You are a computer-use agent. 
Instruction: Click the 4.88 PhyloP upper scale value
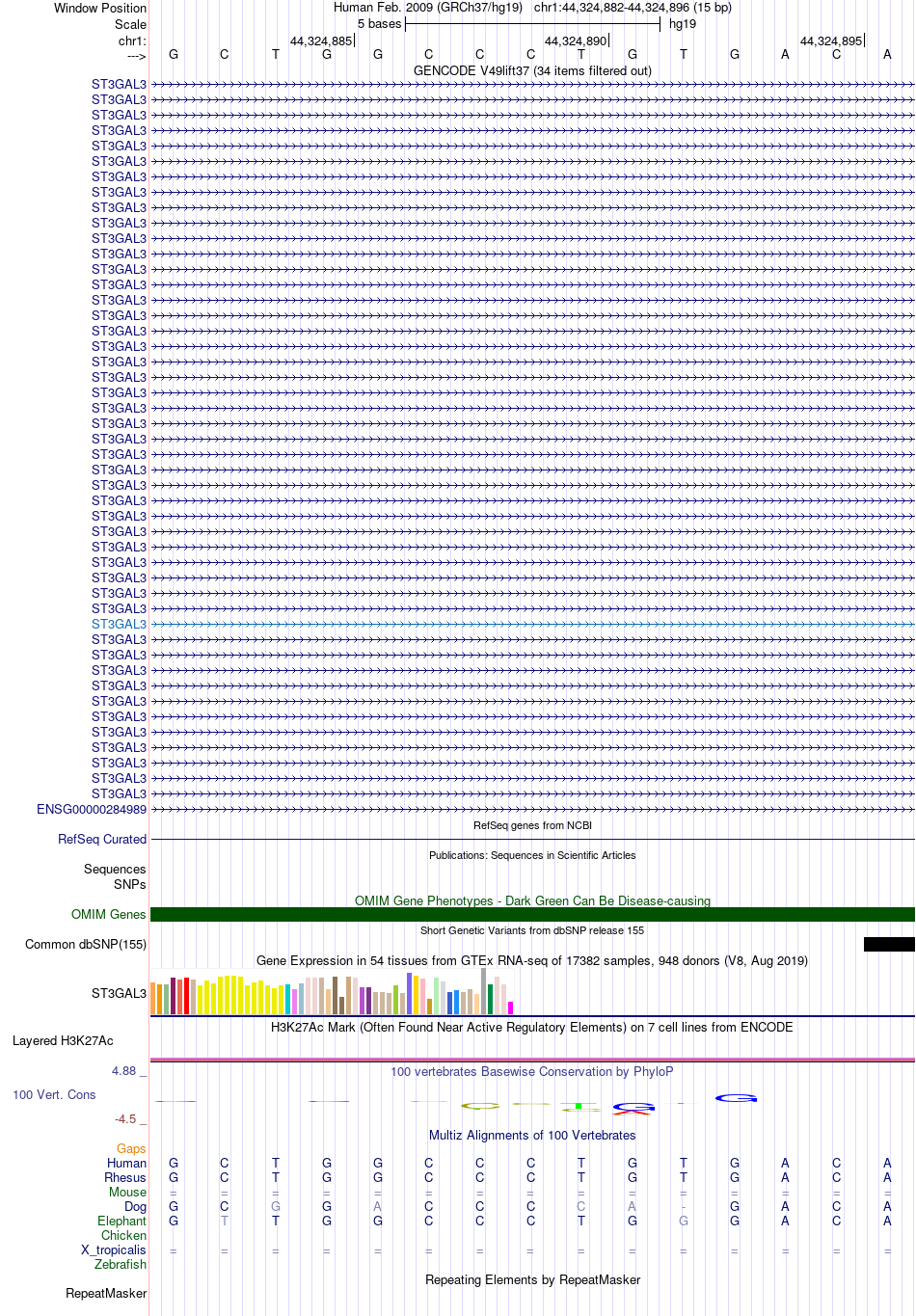124,1071
